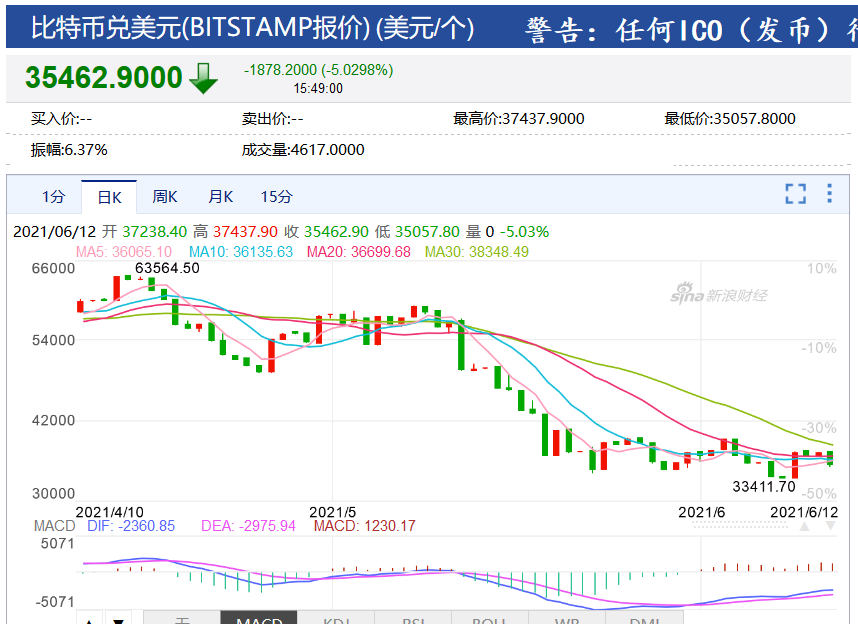Viewport: 858px width, 624px height.
Task: Open the full-screen chart view icon
Action: (x=795, y=194)
